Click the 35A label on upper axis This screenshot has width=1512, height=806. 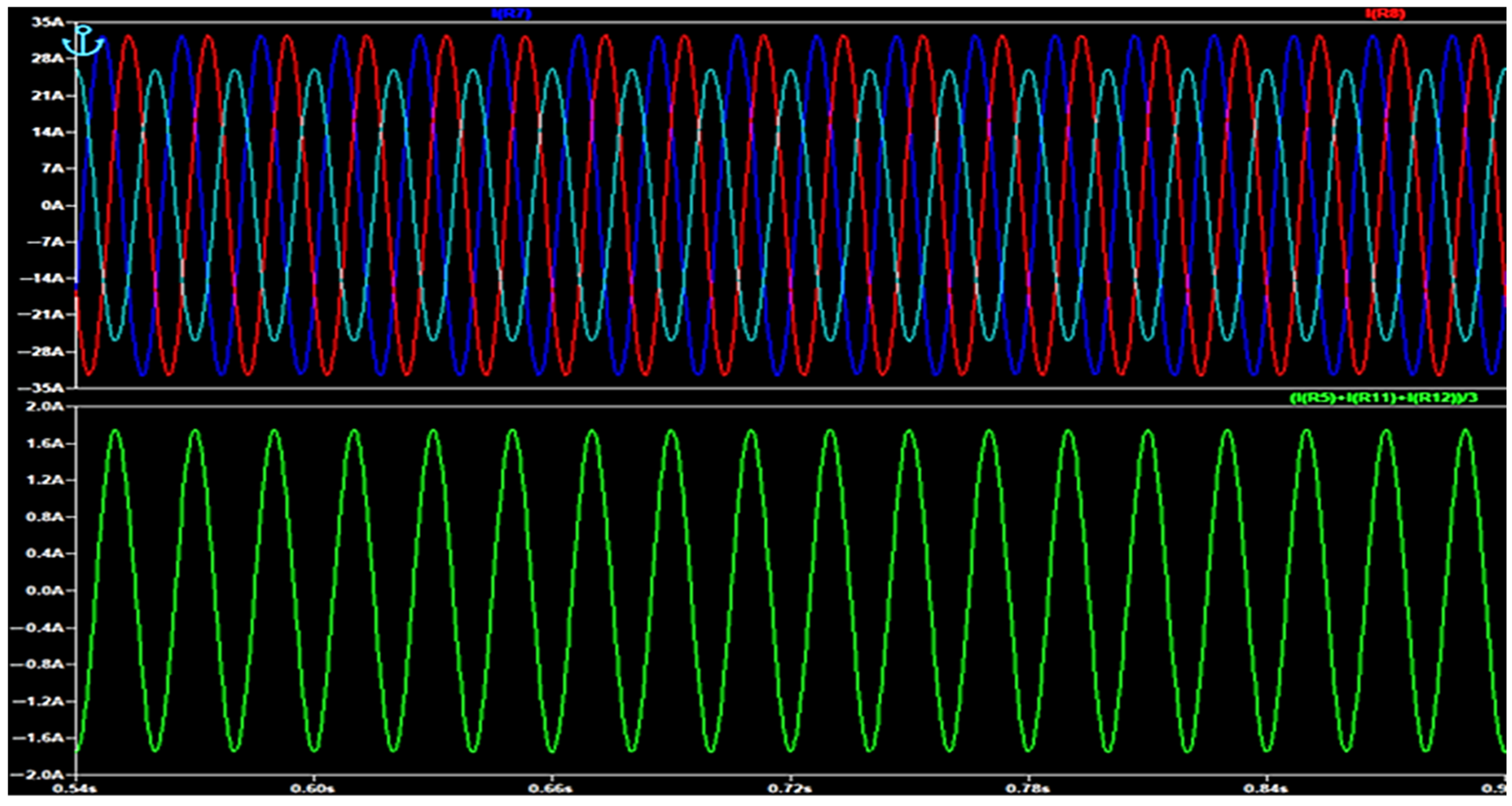coord(48,22)
